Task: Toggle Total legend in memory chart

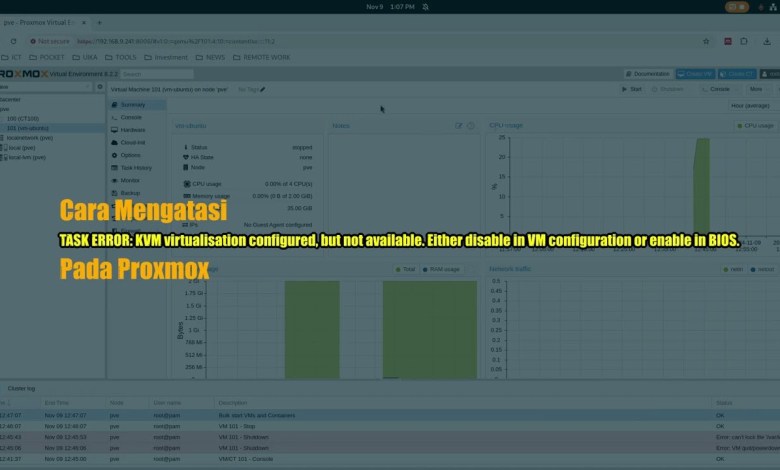Action: pyautogui.click(x=405, y=269)
